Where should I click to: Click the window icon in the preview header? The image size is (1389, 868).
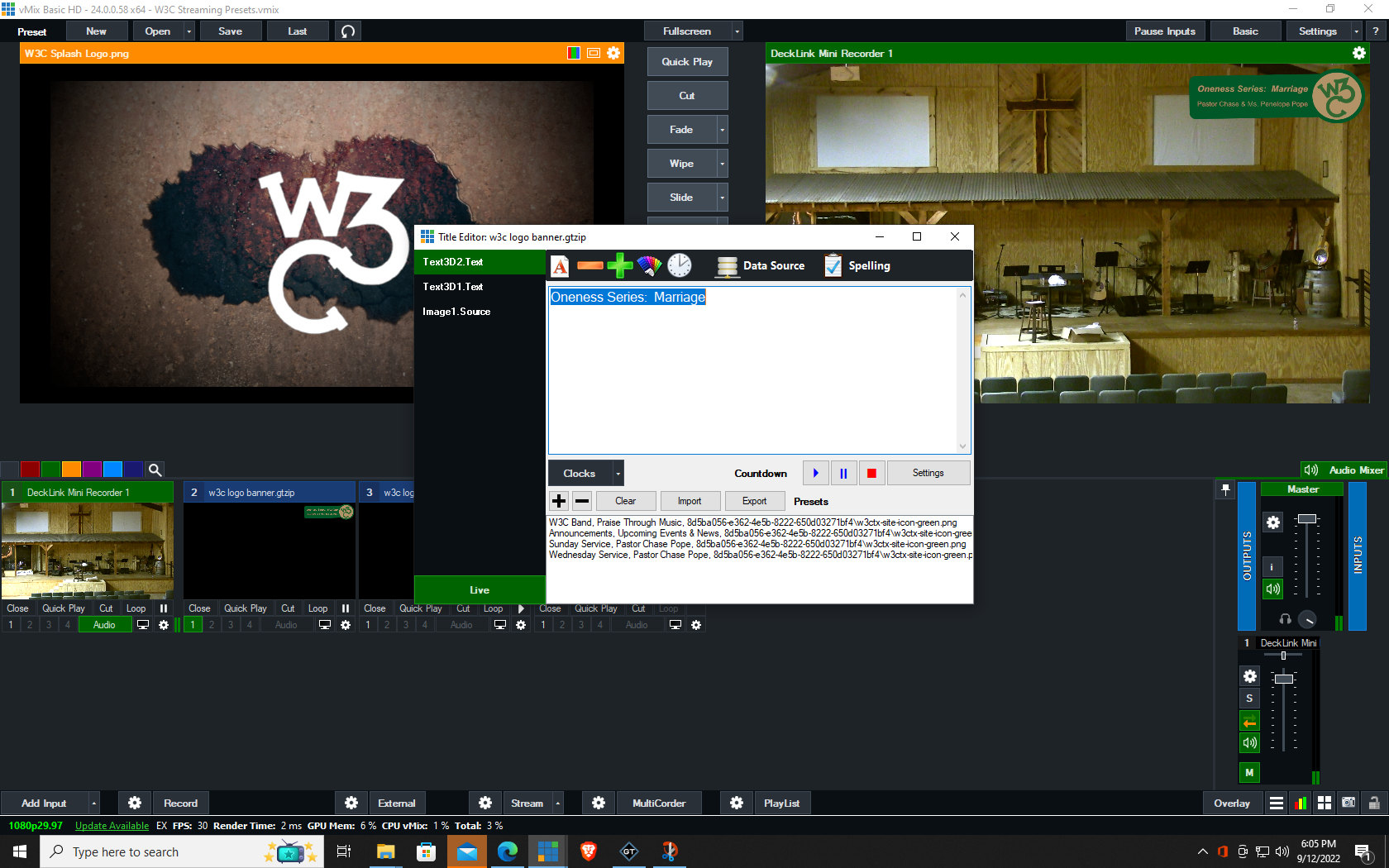click(x=594, y=53)
